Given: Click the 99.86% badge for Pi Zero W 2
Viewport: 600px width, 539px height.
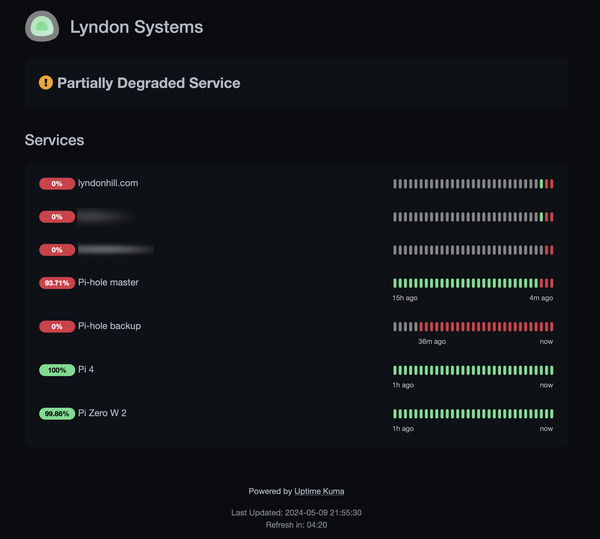Looking at the screenshot, I should 57,414.
